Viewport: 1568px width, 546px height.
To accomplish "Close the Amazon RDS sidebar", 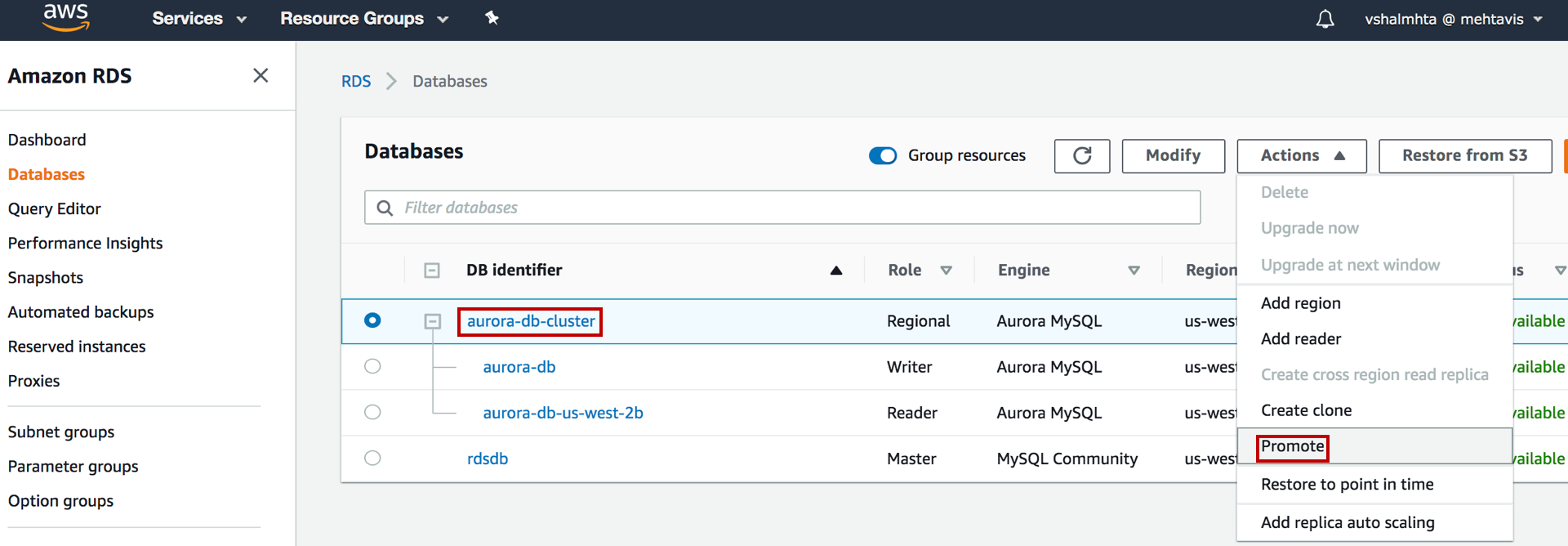I will tap(261, 75).
